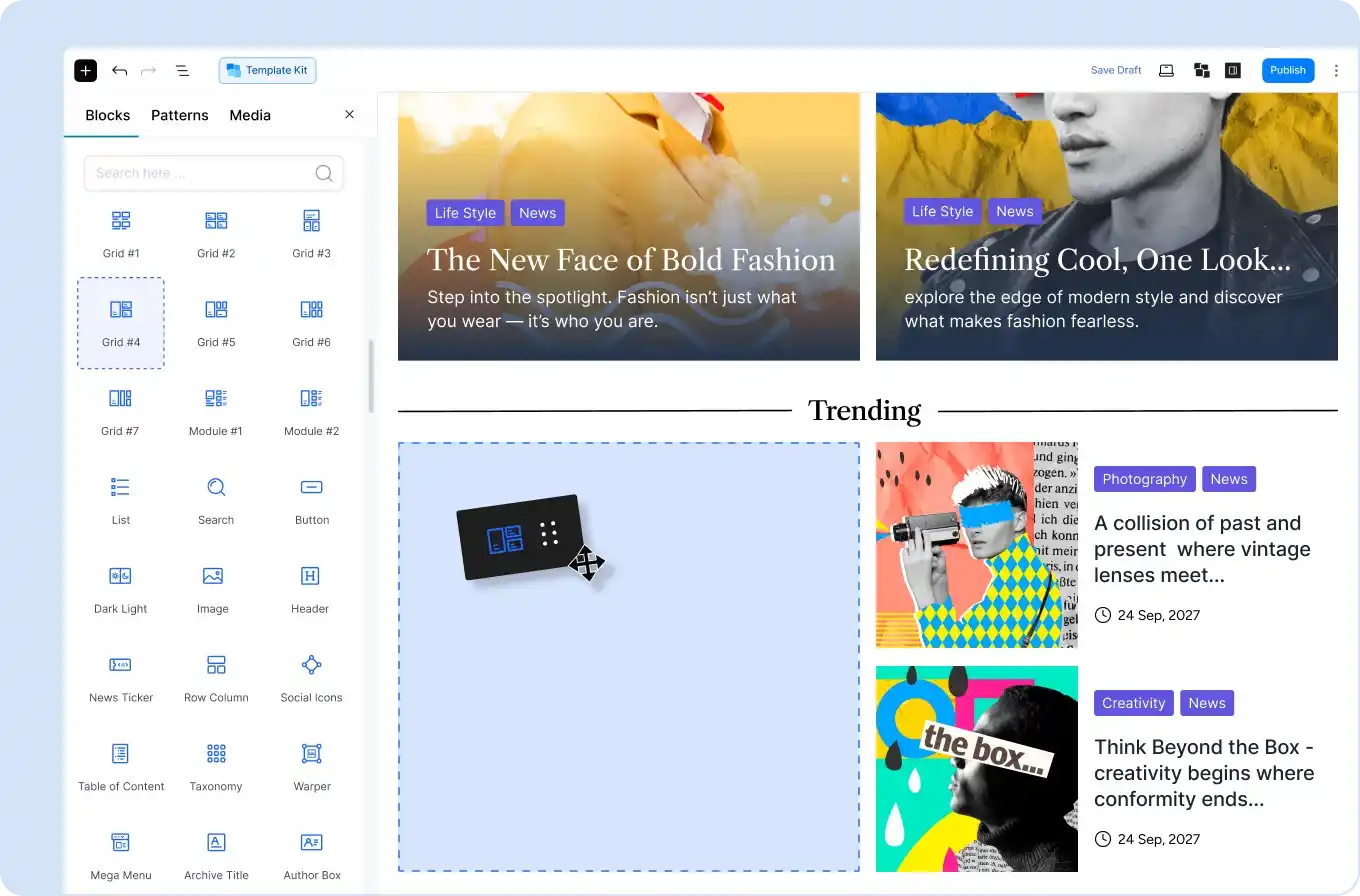Screen dimensions: 1360x896
Task: Switch to the Media tab
Action: (x=250, y=115)
